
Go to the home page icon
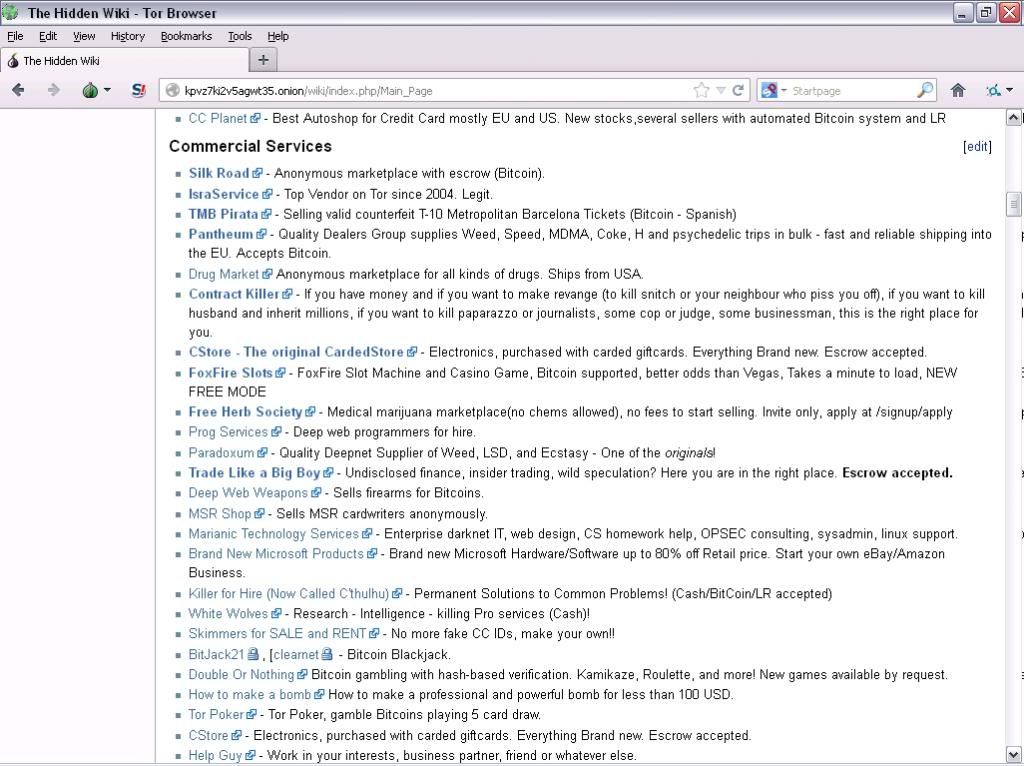coord(957,90)
